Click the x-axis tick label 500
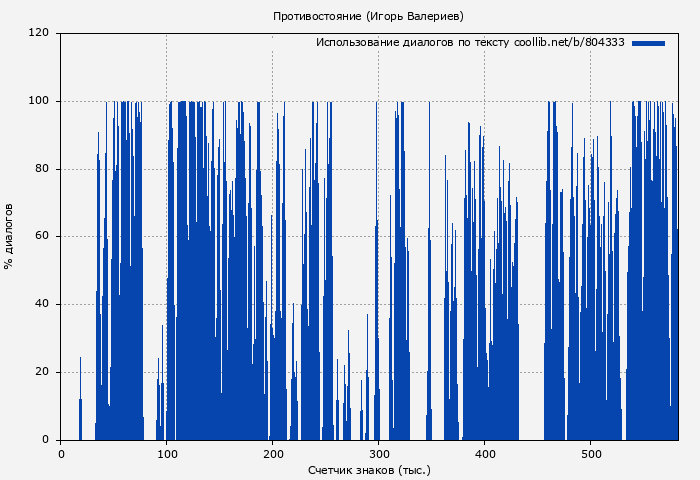Screen dimensions: 700x480 point(590,453)
